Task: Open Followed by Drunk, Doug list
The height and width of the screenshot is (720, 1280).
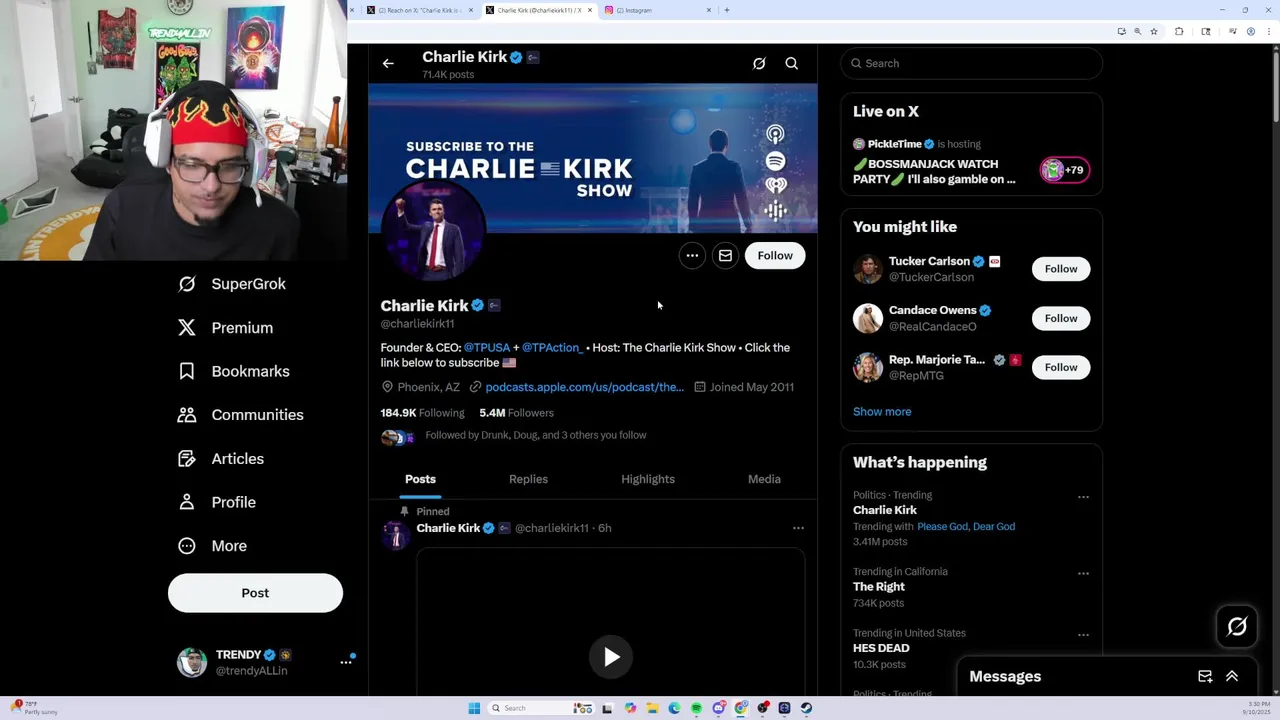Action: (x=535, y=435)
